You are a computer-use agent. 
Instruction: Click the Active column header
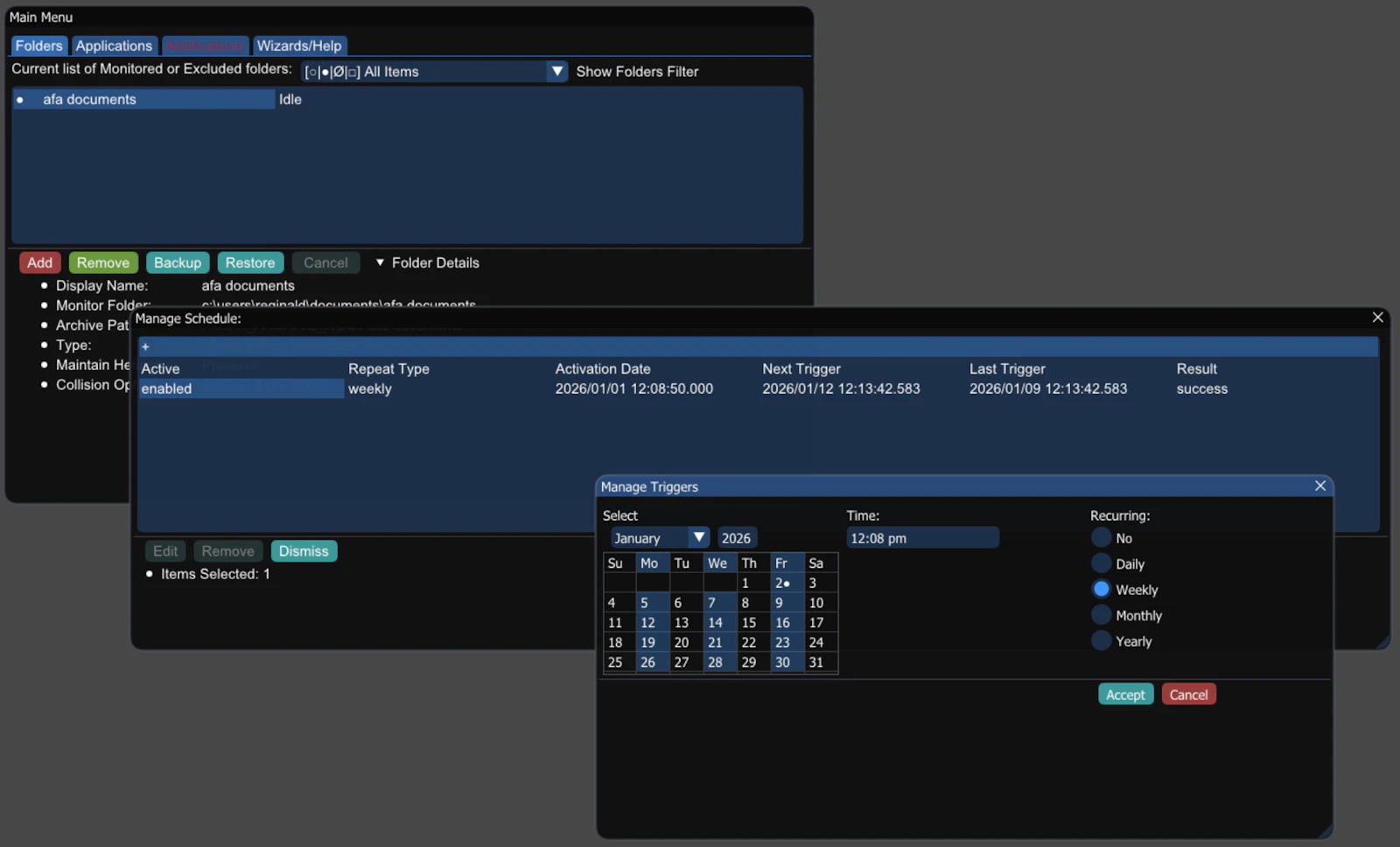160,369
